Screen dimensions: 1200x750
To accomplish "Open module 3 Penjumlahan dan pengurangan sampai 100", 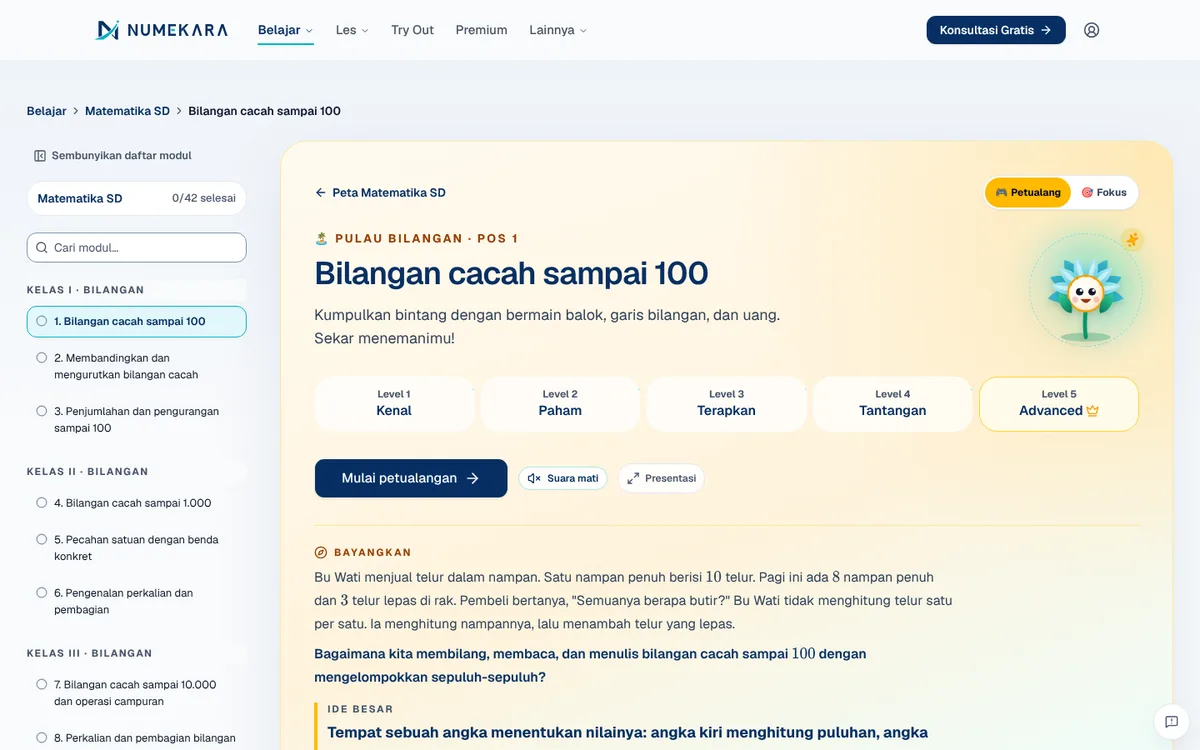I will (136, 420).
